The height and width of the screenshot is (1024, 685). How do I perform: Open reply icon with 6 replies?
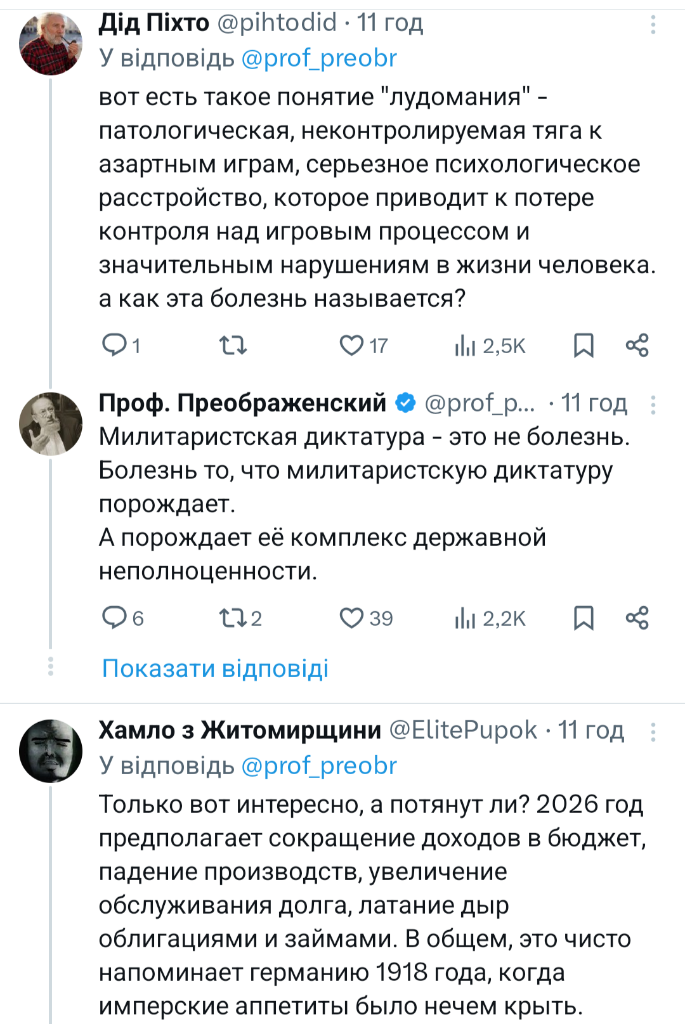(x=116, y=618)
